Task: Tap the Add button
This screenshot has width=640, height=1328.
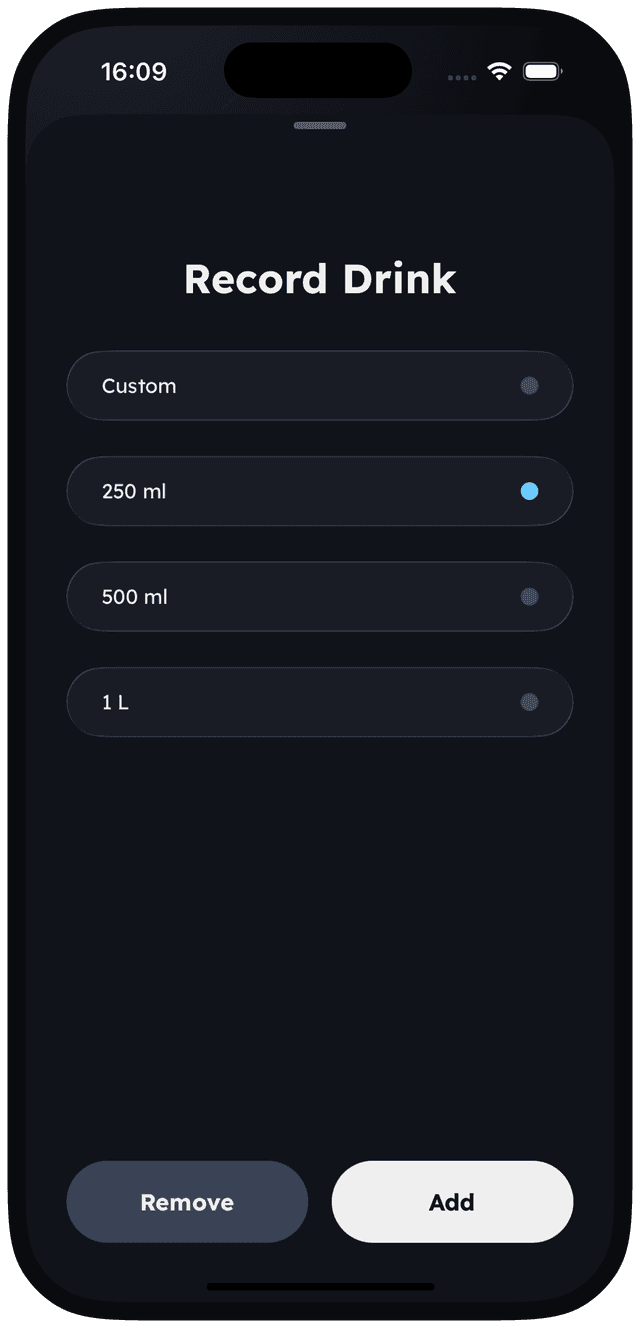Action: [452, 1203]
